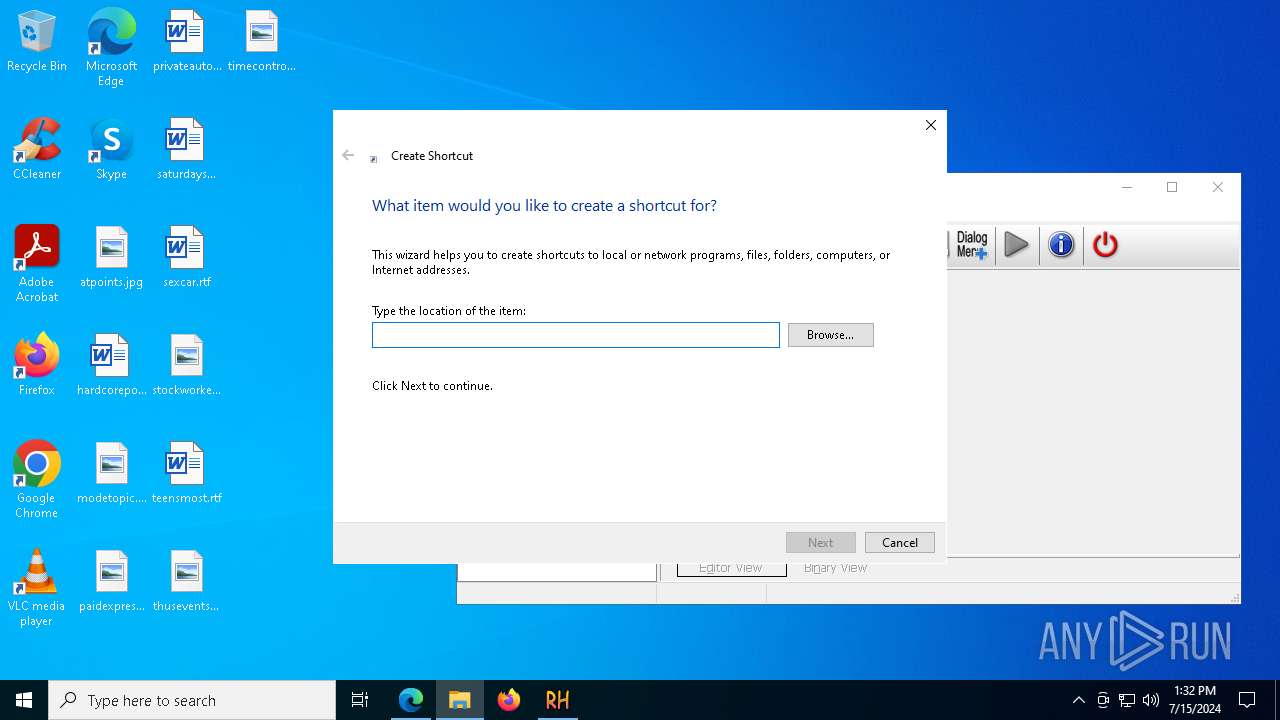Open the Skype desktop shortcut

point(111,150)
